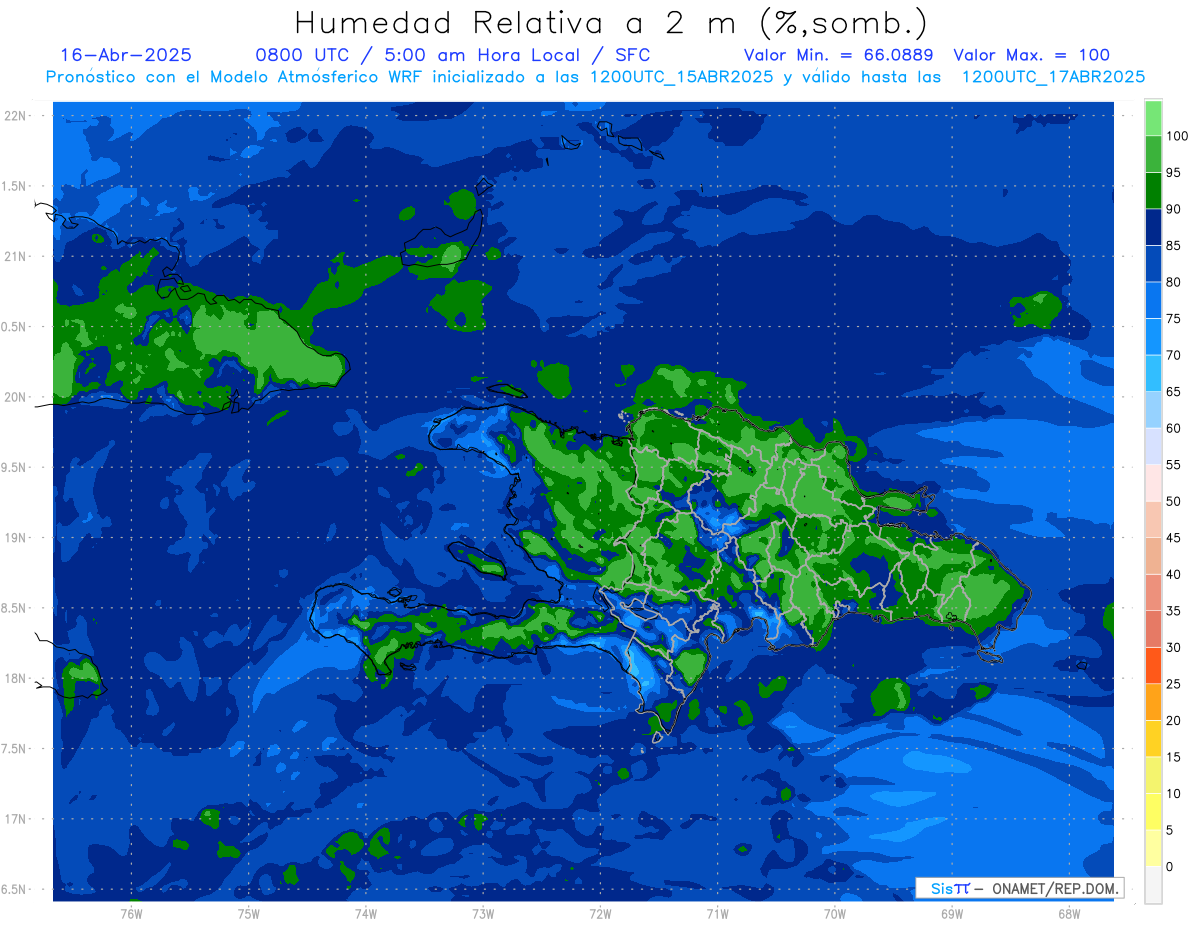Click the "18N" latitude axis label

14,678
